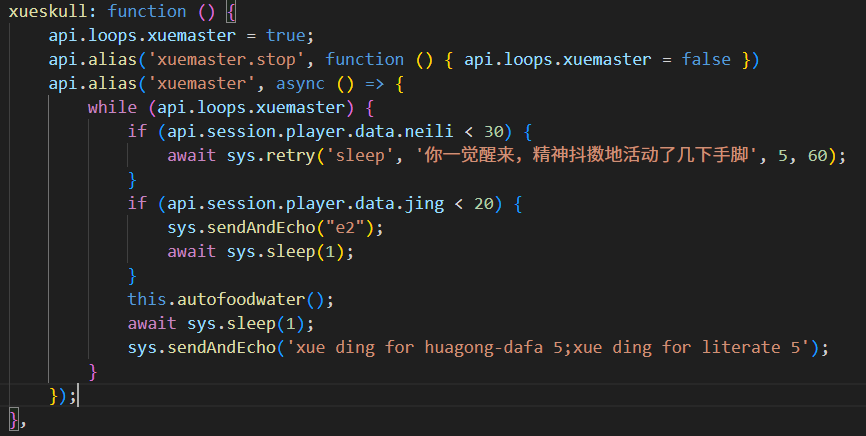Click the 'xuemaster.stop' string literal
866x436 pixels.
[226, 60]
